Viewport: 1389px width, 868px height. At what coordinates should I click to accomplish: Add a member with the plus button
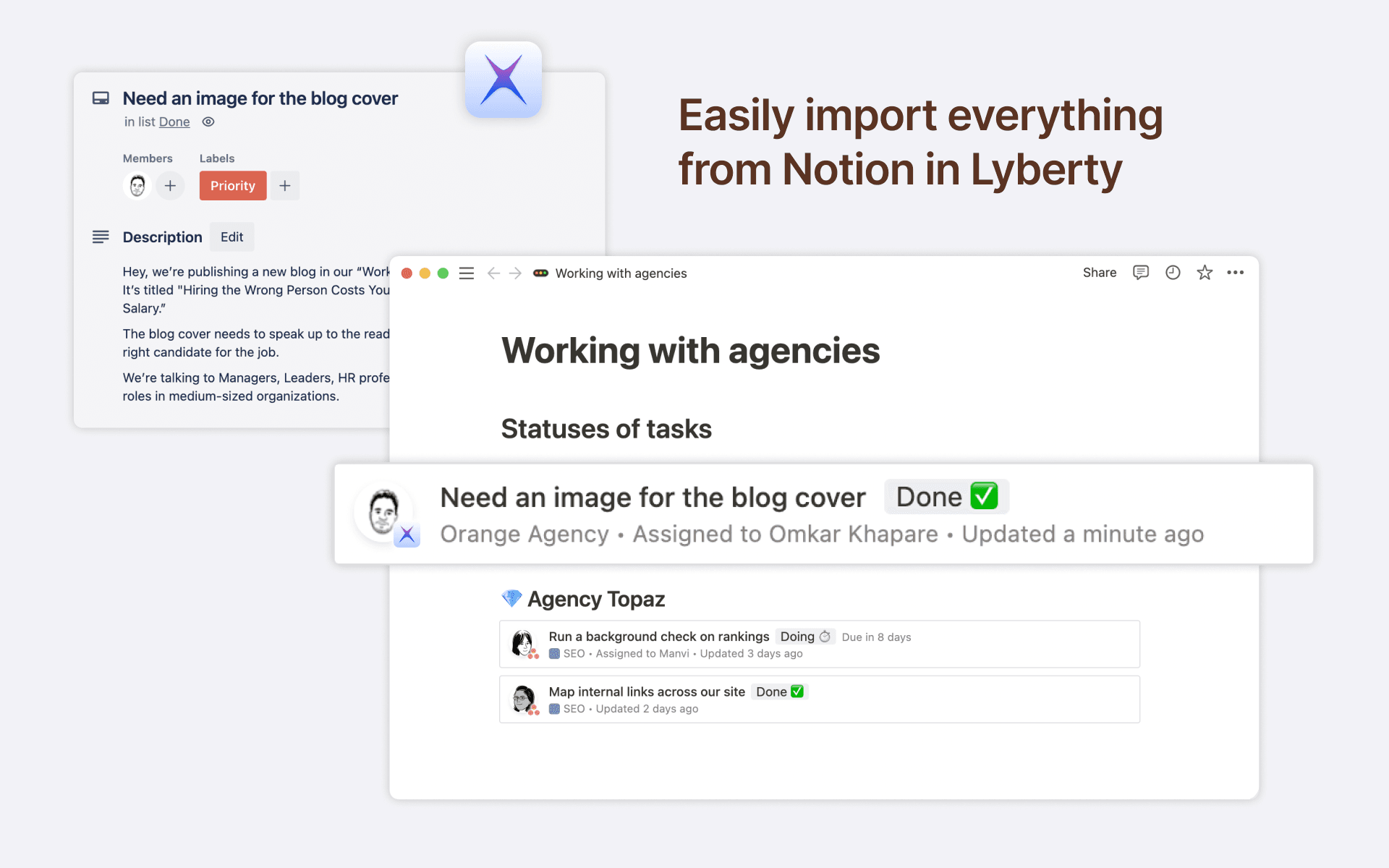coord(170,186)
